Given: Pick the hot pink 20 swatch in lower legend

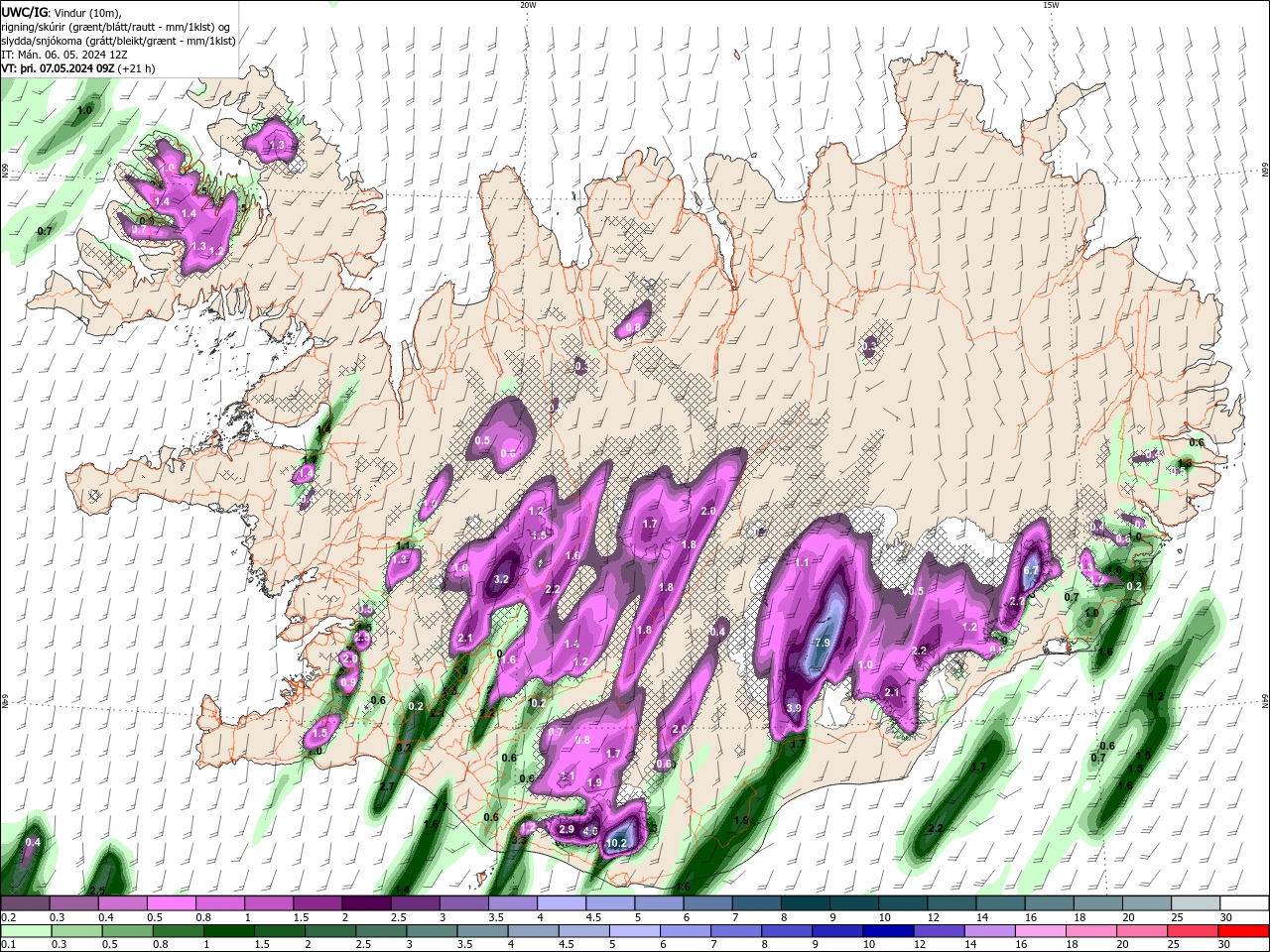Looking at the screenshot, I should 1142,931.
